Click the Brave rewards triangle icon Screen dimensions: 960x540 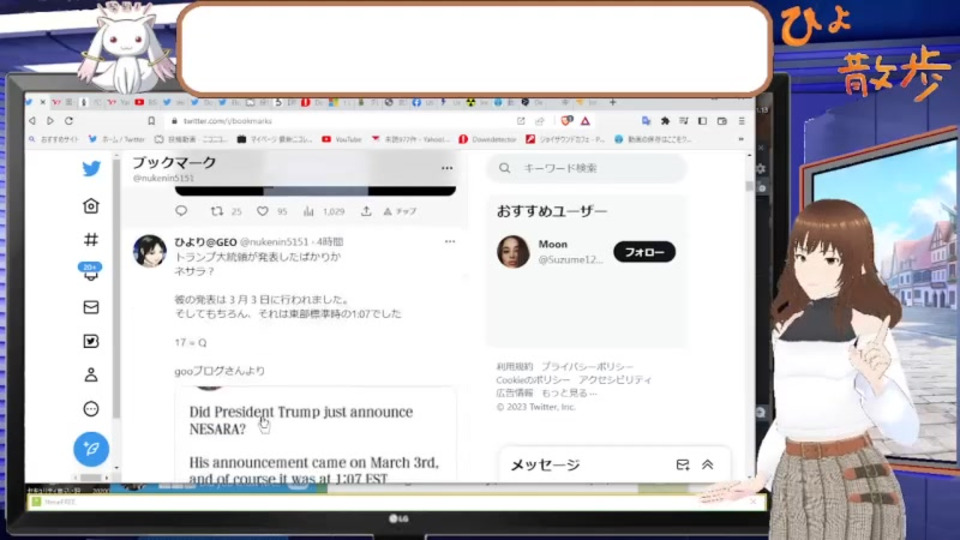[585, 121]
